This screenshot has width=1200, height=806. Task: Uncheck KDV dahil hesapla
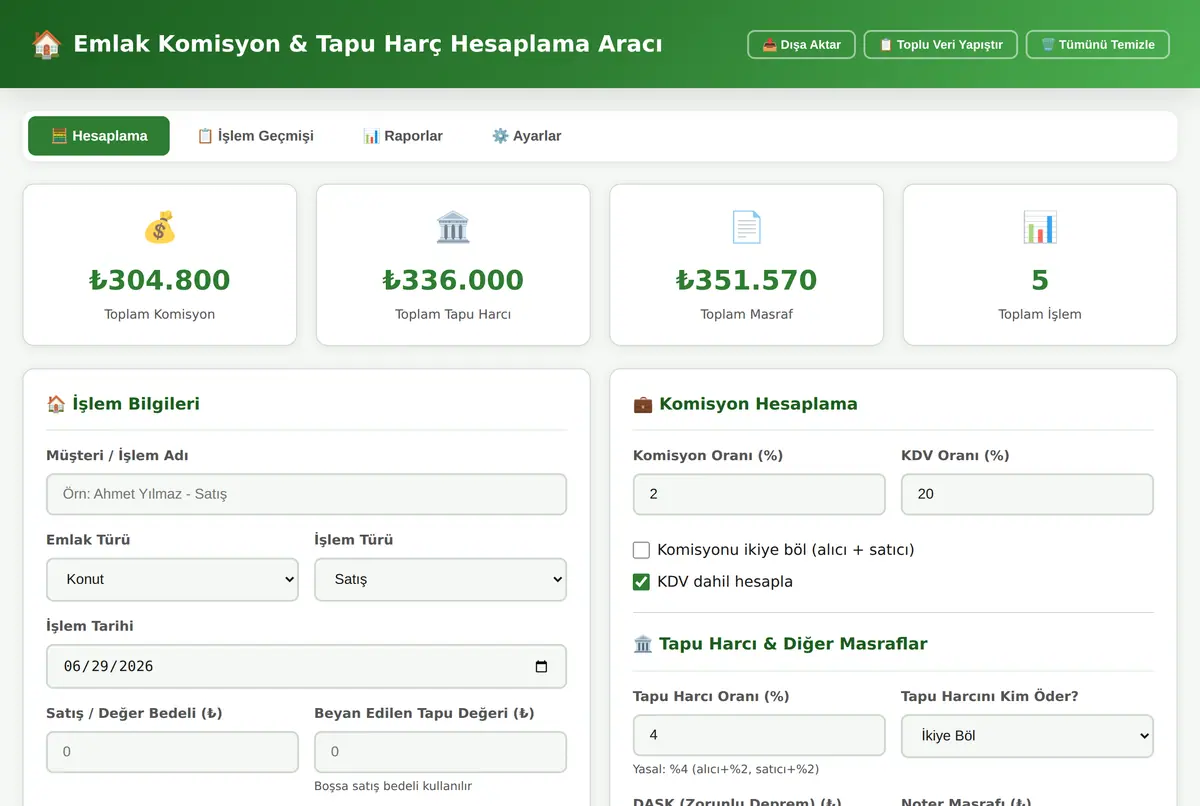pos(642,582)
